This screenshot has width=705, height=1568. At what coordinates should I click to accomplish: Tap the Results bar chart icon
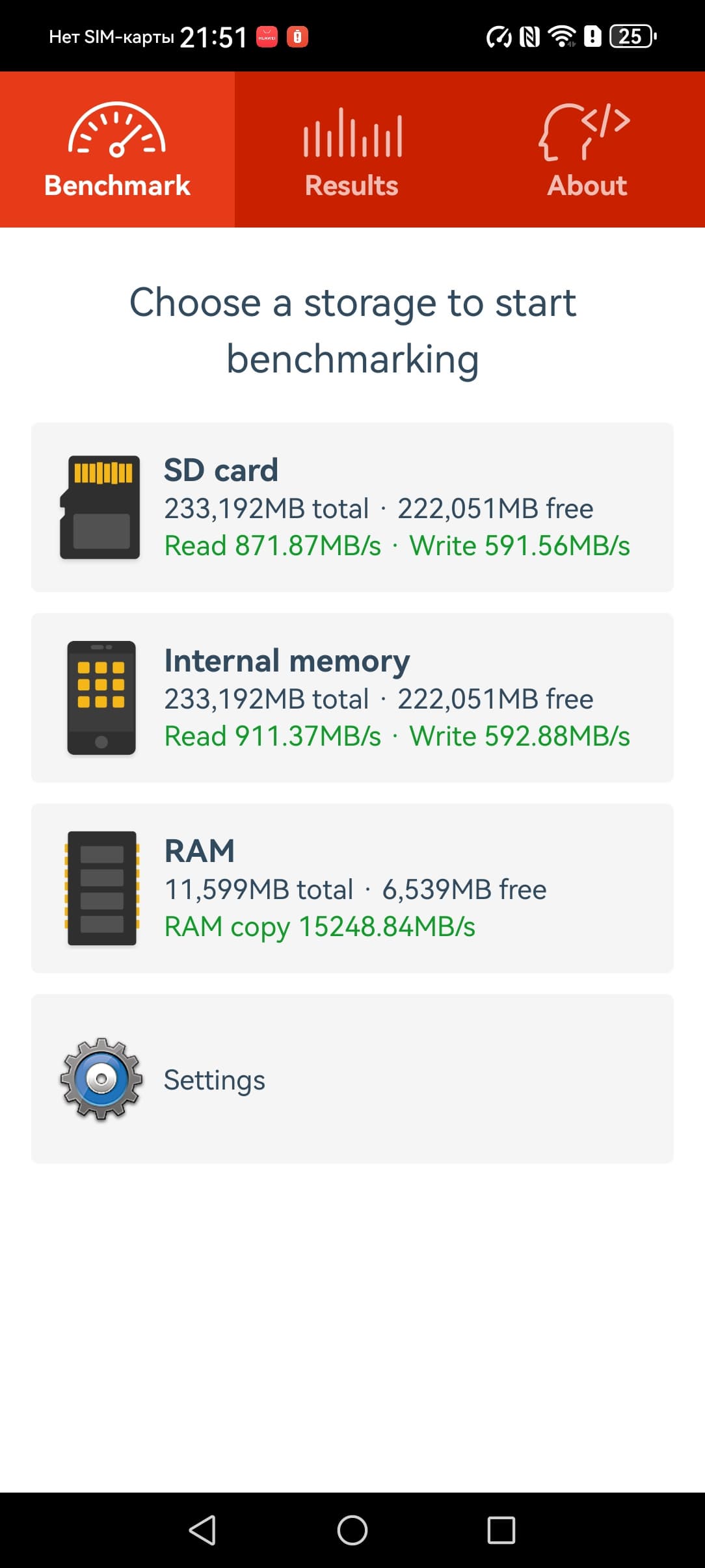click(x=352, y=133)
